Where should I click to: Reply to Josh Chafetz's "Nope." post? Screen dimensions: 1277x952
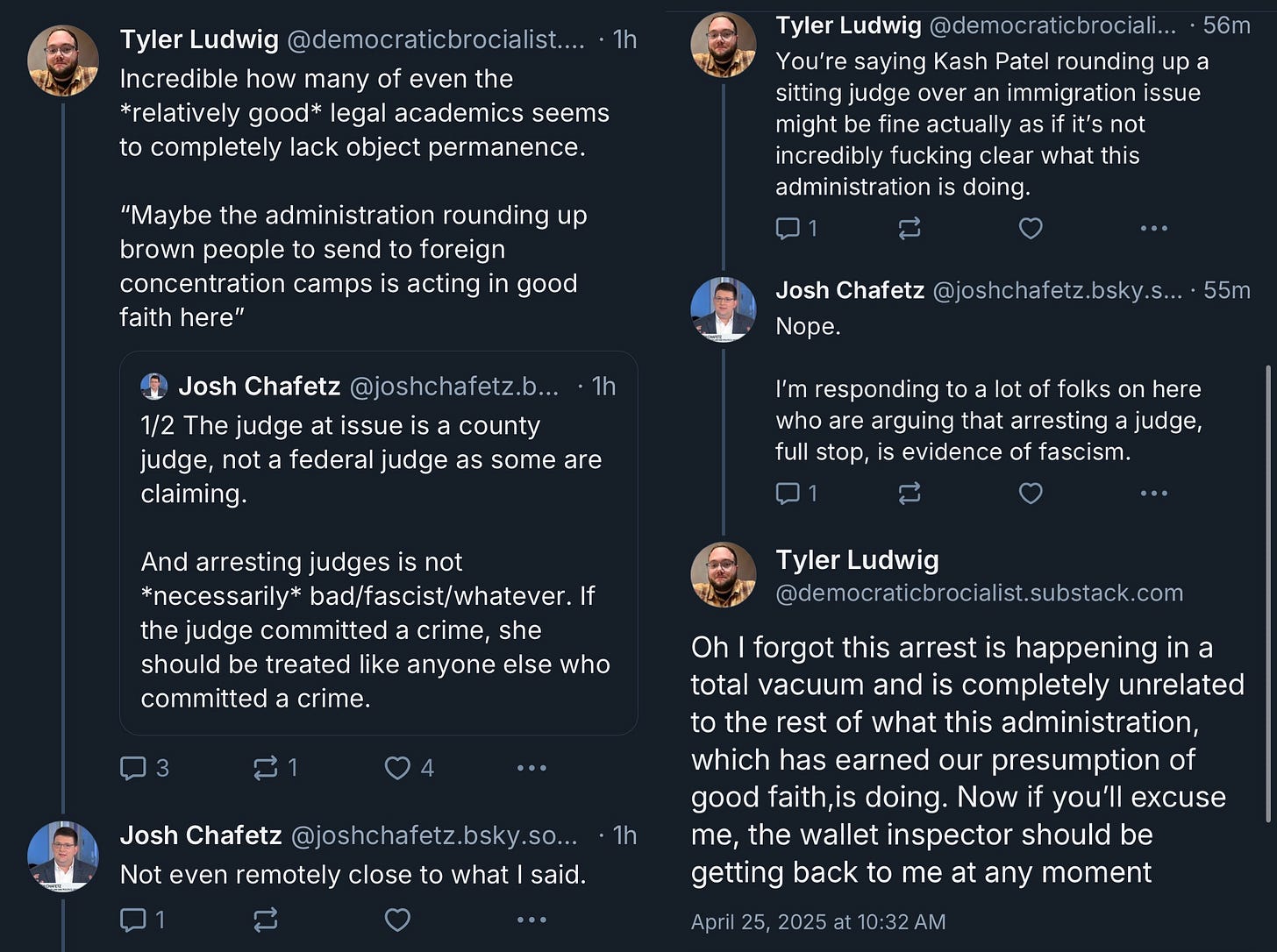click(788, 494)
